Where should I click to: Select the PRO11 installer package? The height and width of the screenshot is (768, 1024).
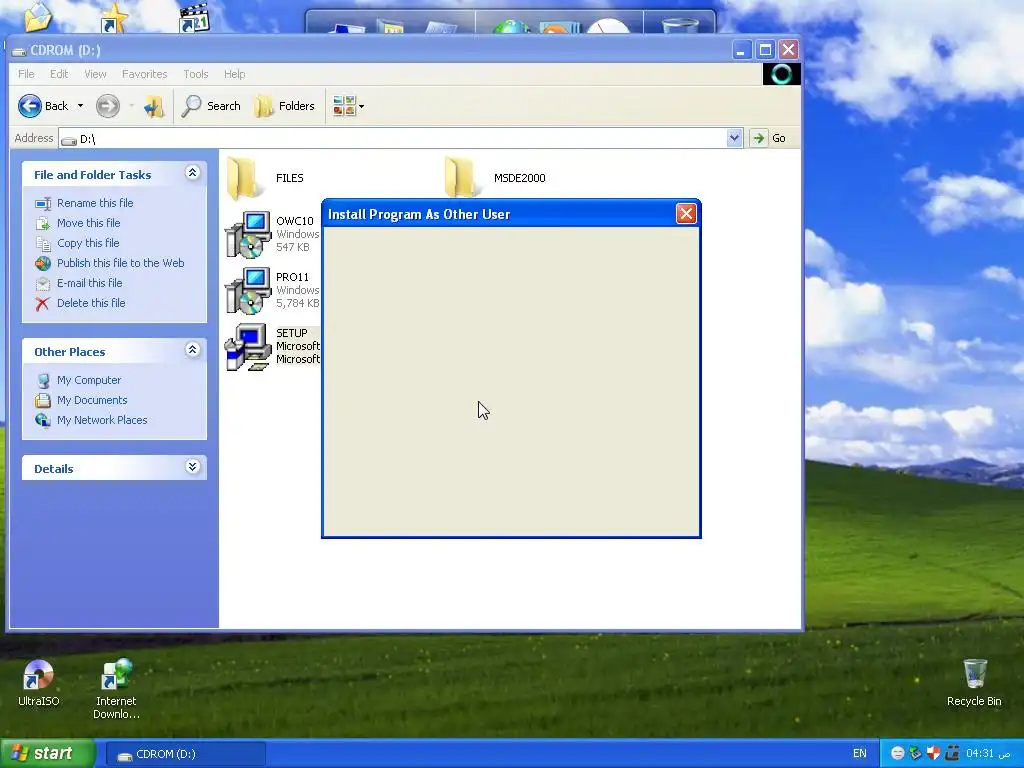pos(272,290)
